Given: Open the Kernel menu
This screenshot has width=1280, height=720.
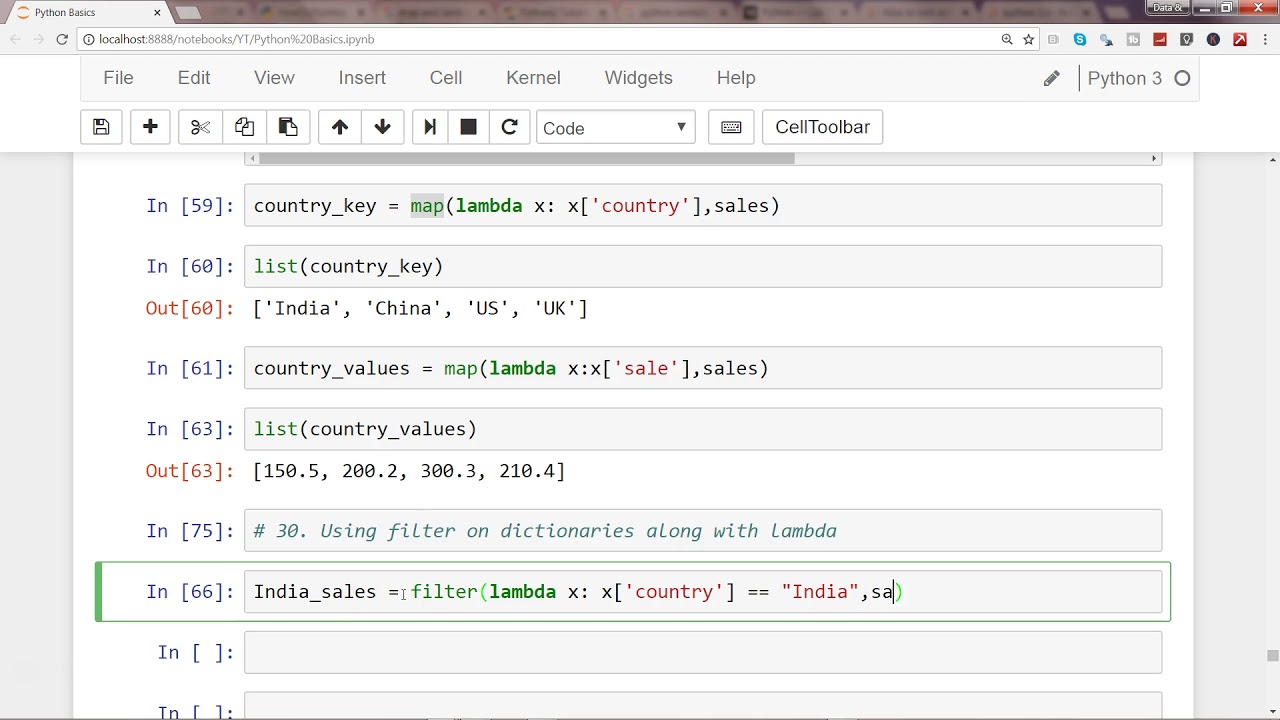Looking at the screenshot, I should [x=533, y=78].
